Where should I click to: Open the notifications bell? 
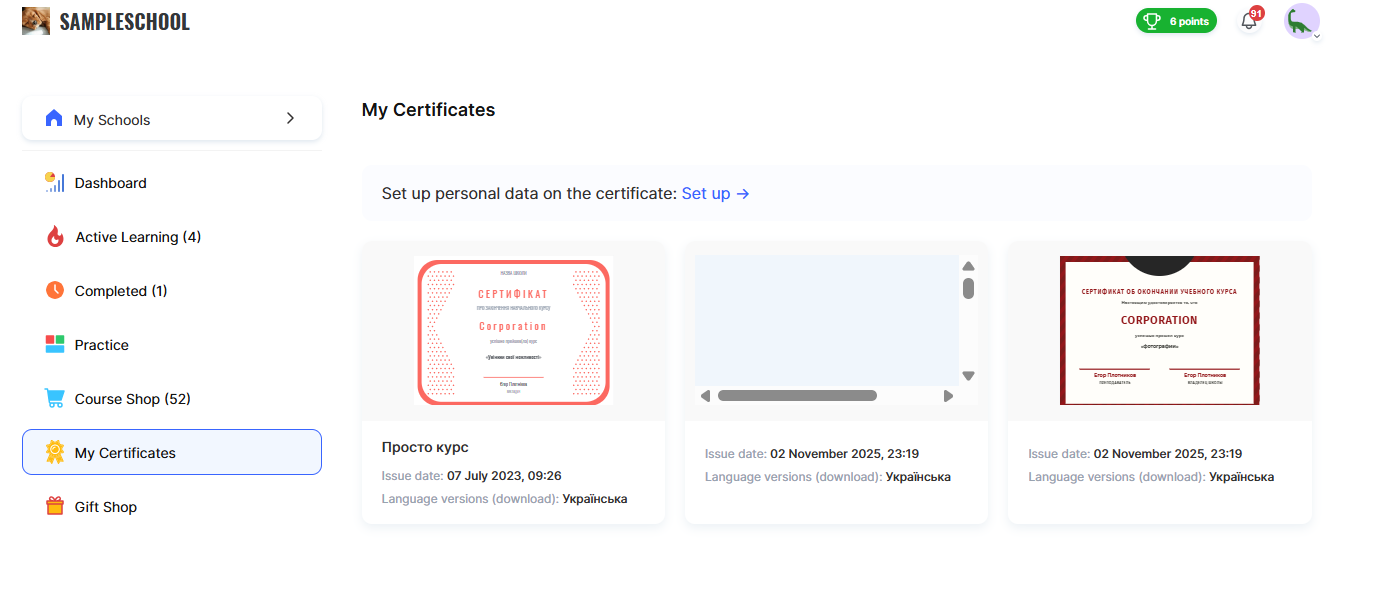(x=1249, y=21)
